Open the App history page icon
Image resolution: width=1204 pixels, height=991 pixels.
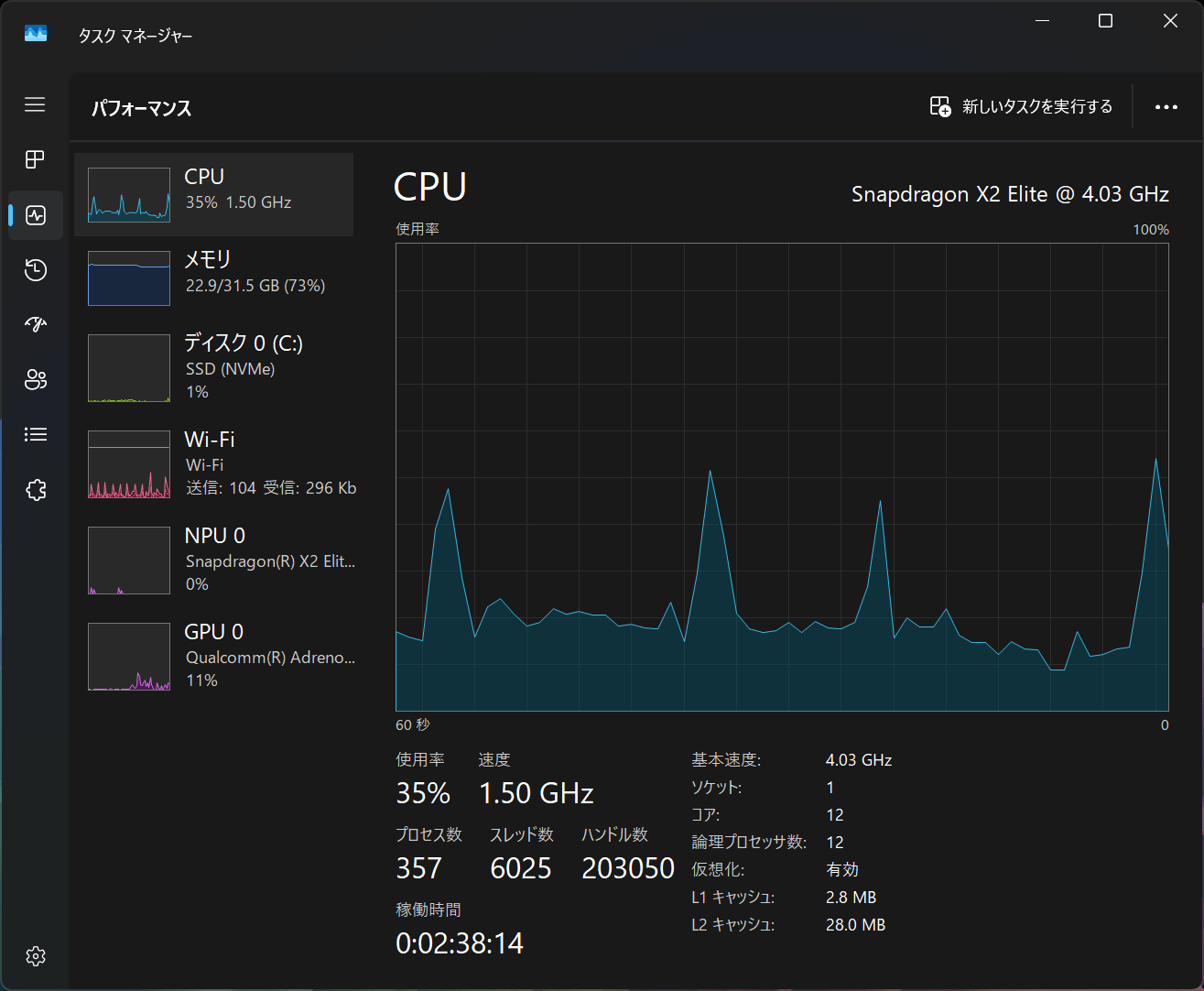(x=35, y=270)
